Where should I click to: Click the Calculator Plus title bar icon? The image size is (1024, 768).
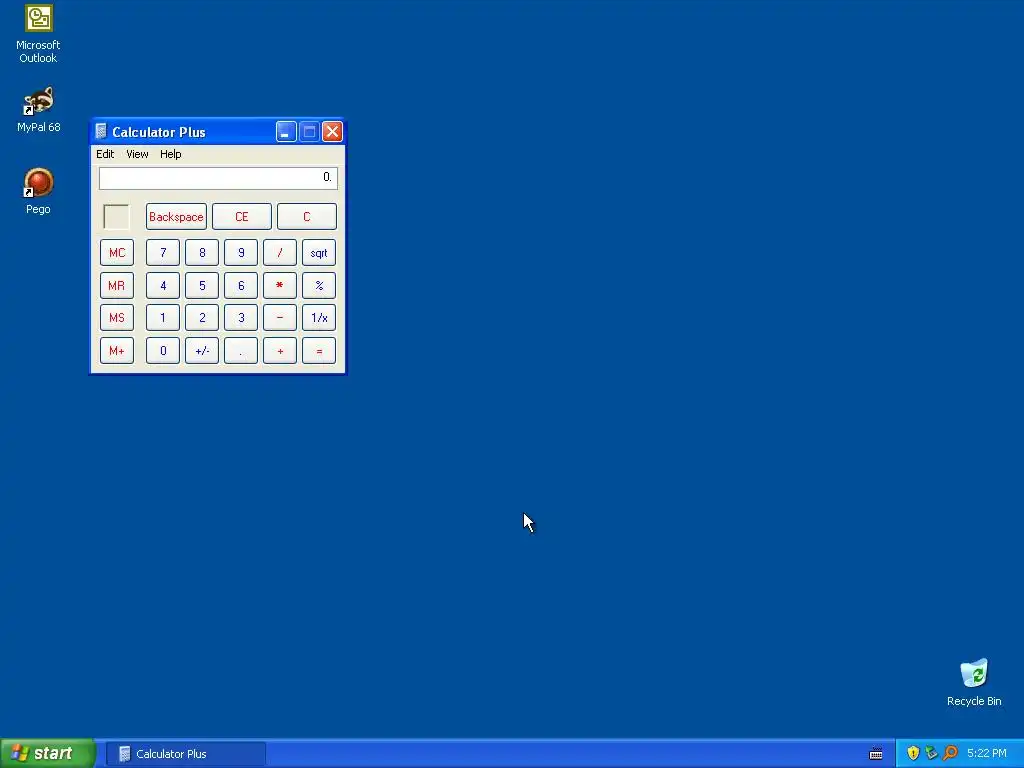point(101,131)
